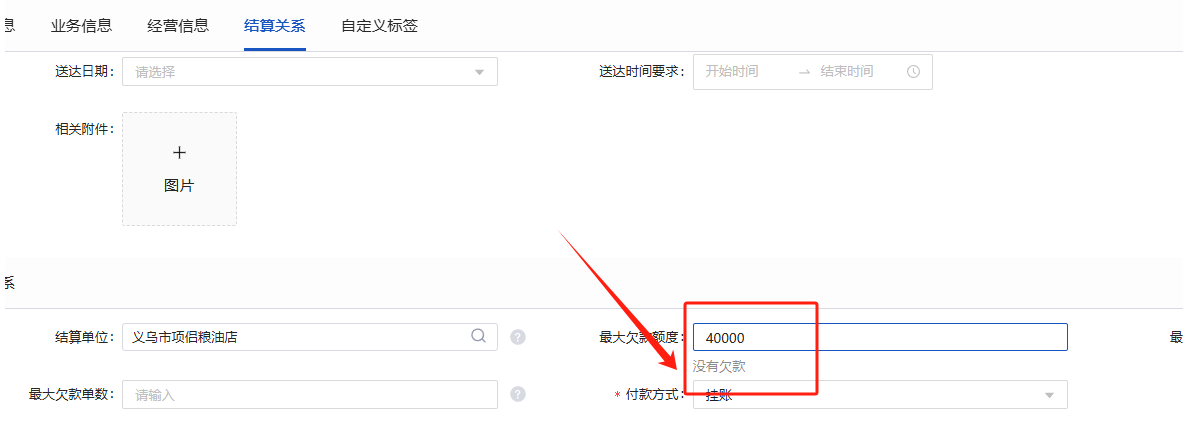Go to the 自定义标签 tab
This screenshot has width=1183, height=435.
tap(379, 26)
